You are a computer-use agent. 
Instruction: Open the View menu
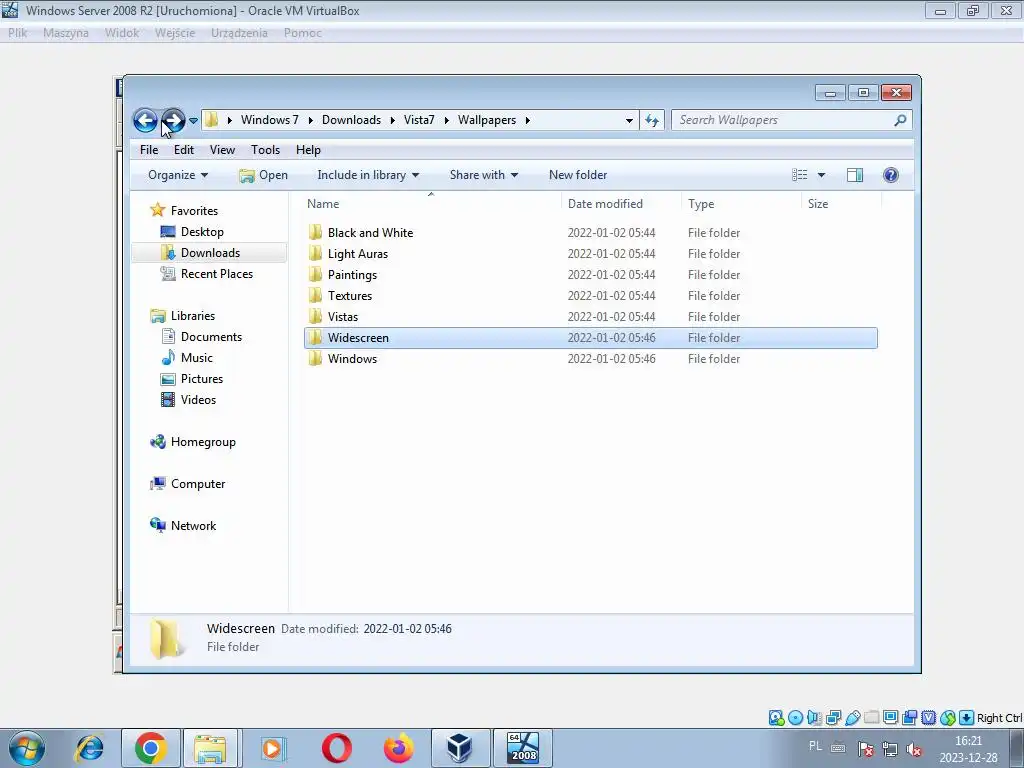point(222,150)
